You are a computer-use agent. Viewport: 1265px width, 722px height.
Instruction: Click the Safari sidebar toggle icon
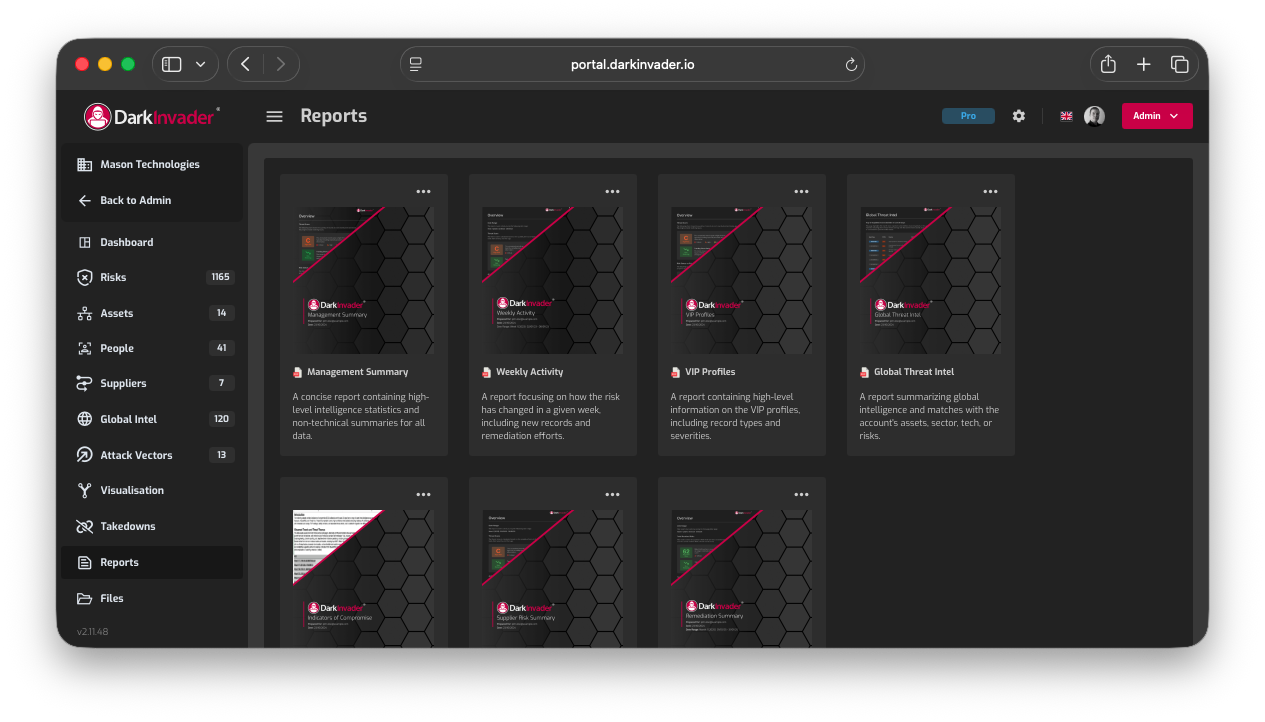(172, 64)
